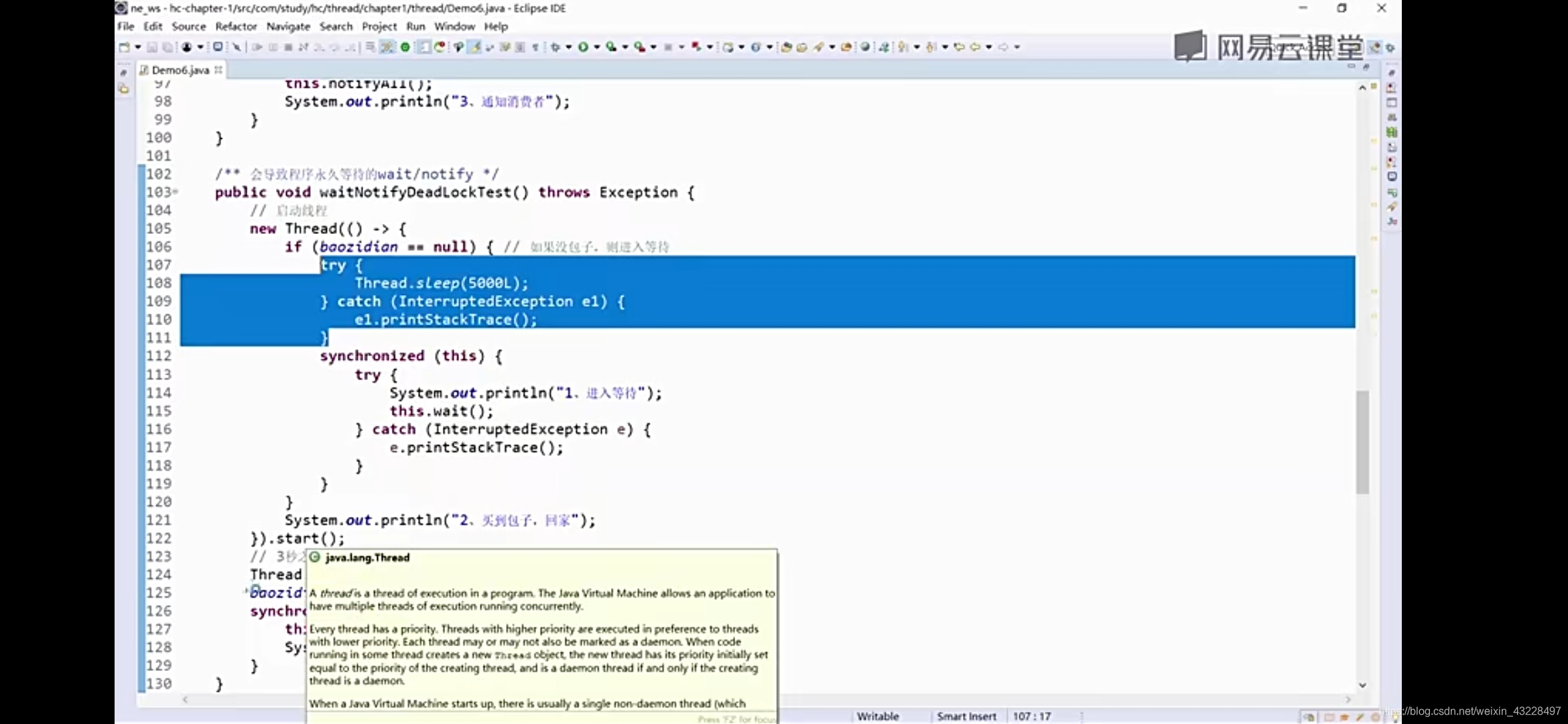The image size is (1568, 724).
Task: Open the Edit menu
Action: pyautogui.click(x=153, y=26)
